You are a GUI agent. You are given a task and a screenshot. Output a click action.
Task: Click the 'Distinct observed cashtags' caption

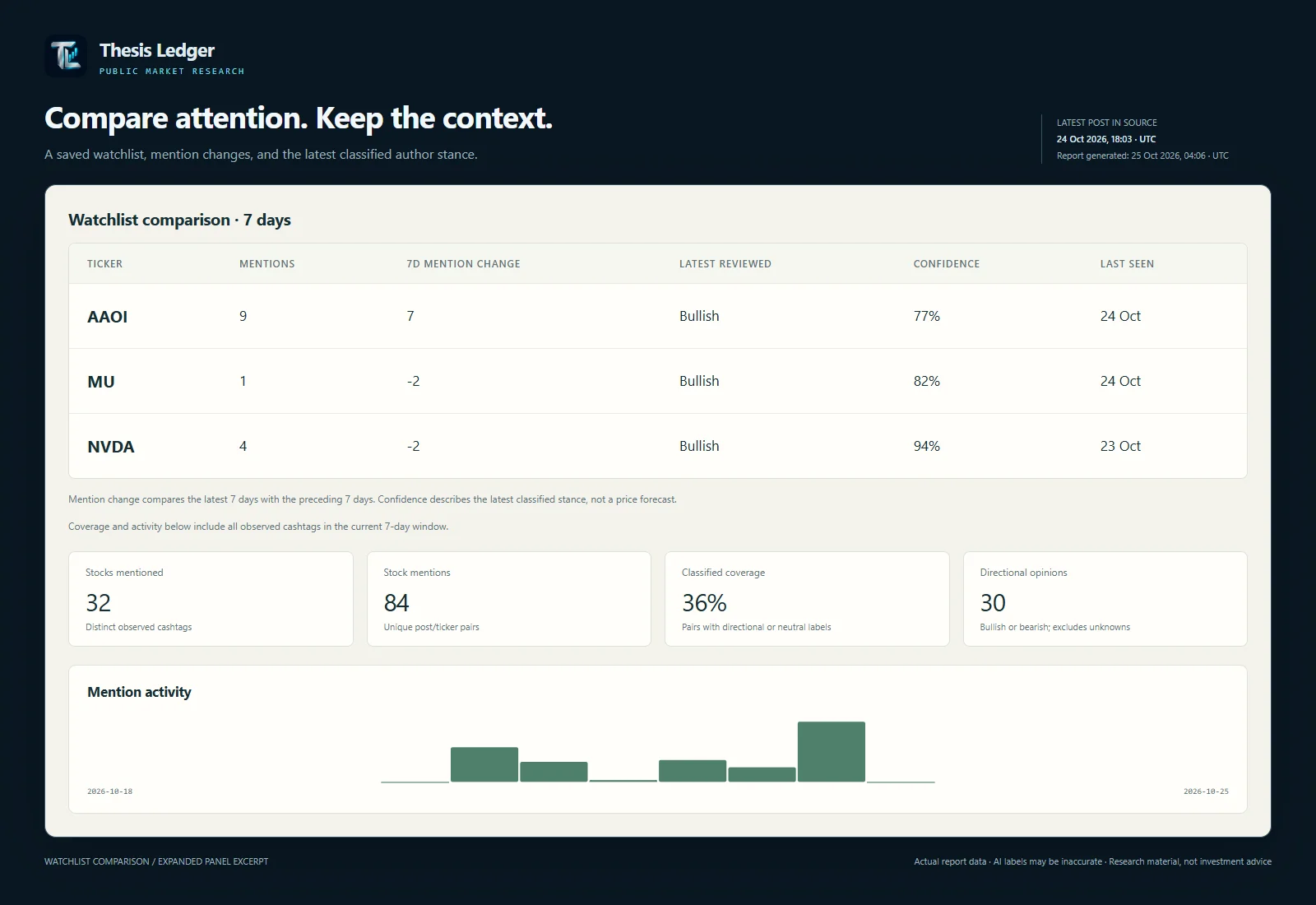[138, 627]
